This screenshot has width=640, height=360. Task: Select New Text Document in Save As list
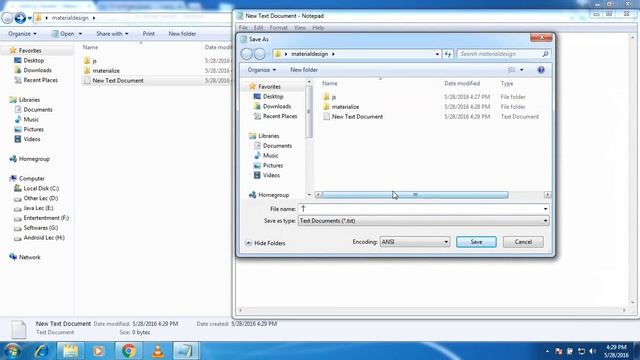click(x=357, y=116)
